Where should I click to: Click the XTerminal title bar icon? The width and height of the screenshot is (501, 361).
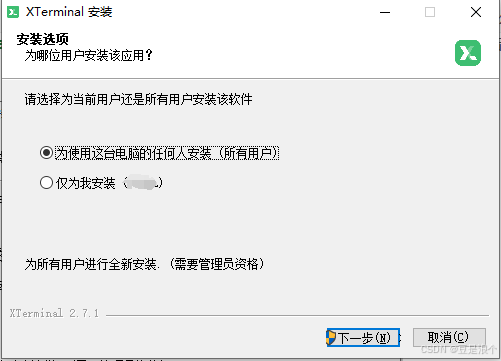point(13,12)
